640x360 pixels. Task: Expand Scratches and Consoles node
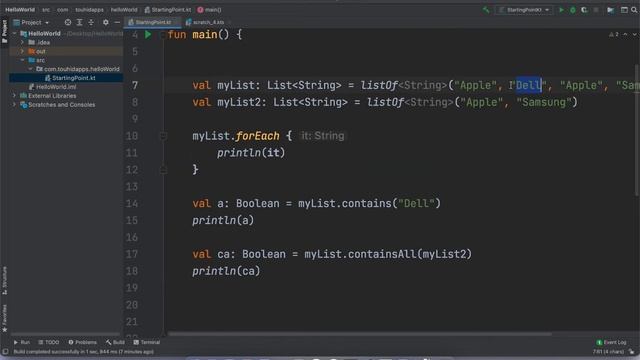coord(15,104)
